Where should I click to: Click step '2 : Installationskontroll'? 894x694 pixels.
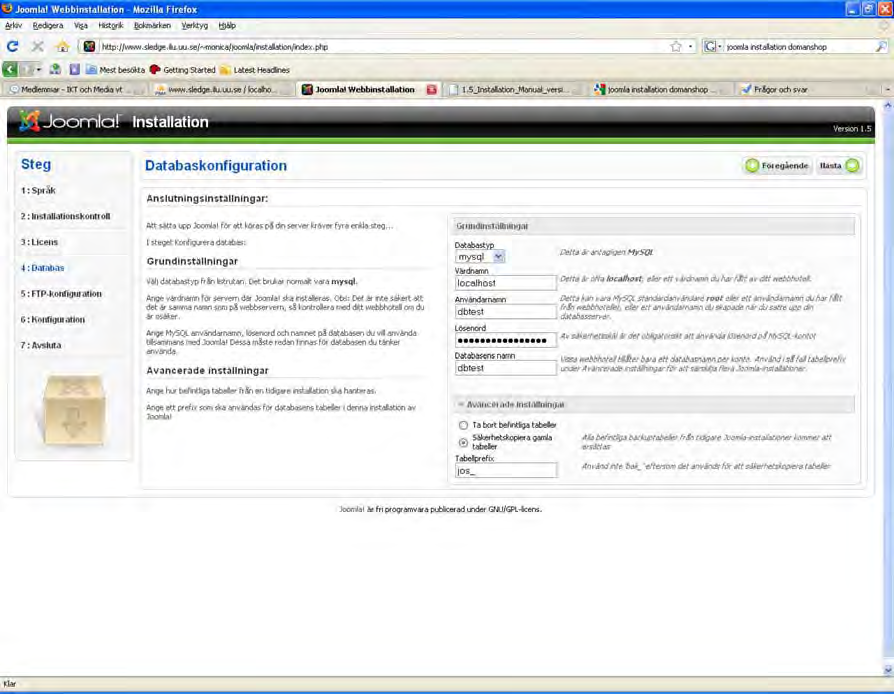click(66, 216)
